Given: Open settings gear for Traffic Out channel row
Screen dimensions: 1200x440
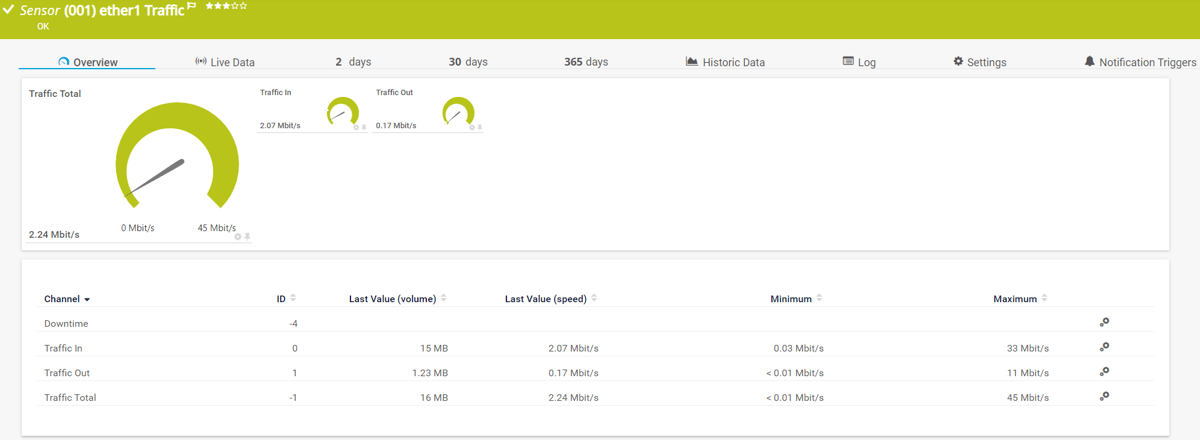Looking at the screenshot, I should (x=1104, y=372).
